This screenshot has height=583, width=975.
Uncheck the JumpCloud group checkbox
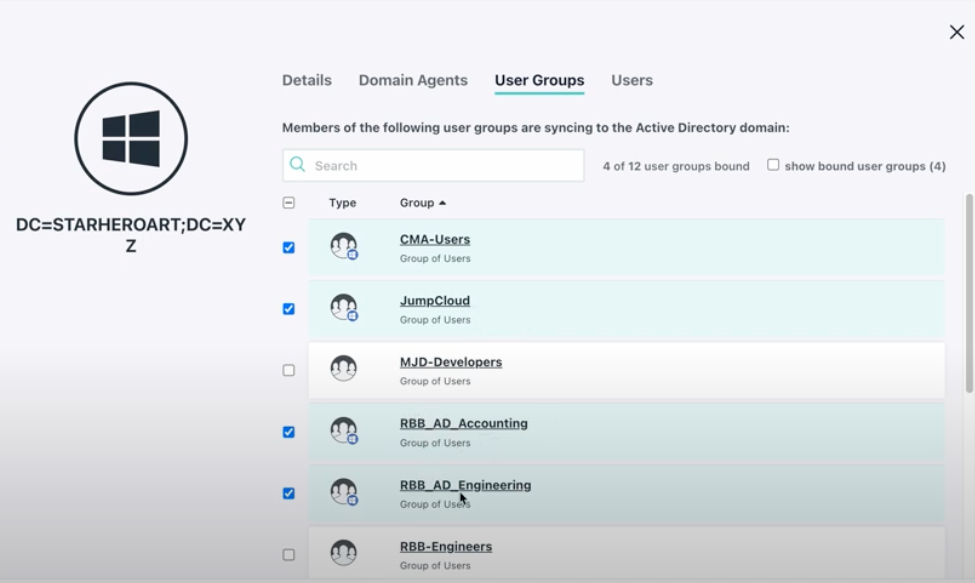pos(289,309)
